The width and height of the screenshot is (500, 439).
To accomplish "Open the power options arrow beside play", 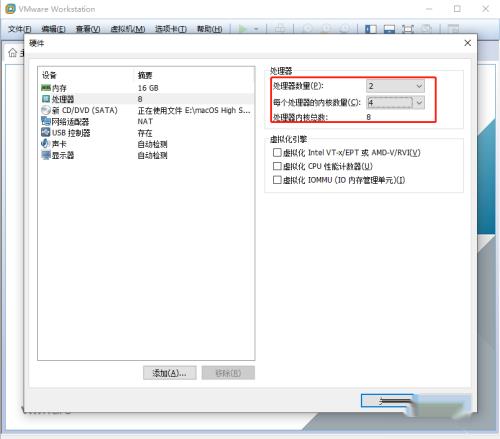I will (x=256, y=29).
